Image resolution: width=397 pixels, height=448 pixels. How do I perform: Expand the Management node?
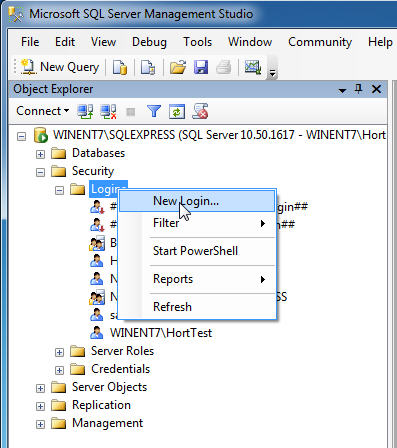(40, 424)
